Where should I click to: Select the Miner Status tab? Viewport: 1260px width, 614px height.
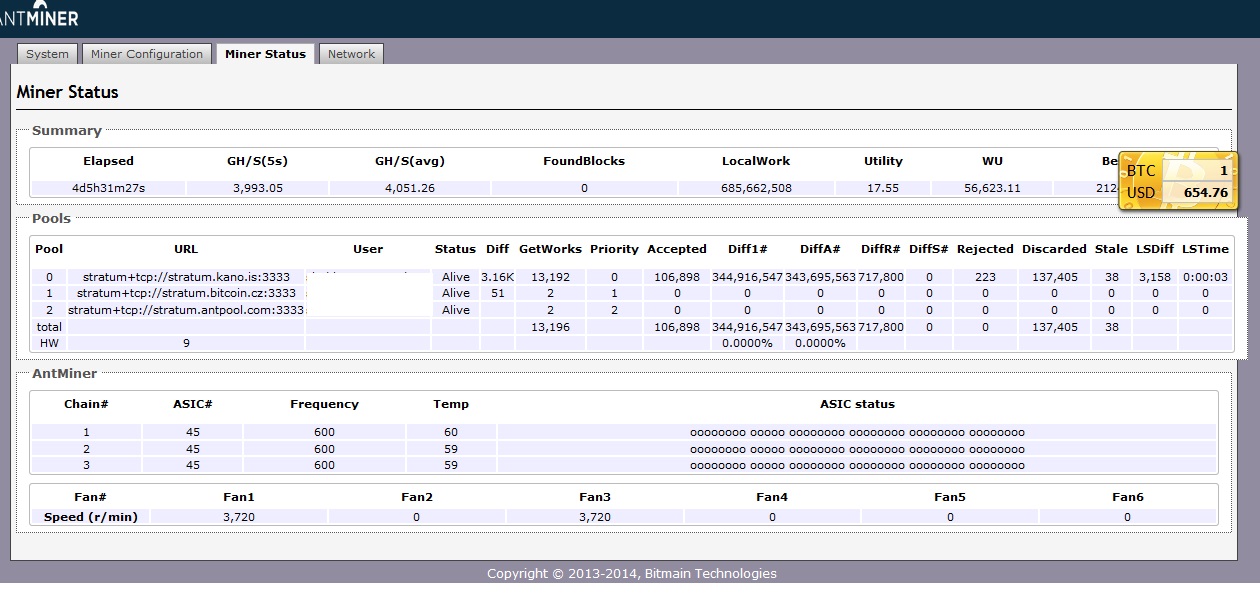[265, 54]
